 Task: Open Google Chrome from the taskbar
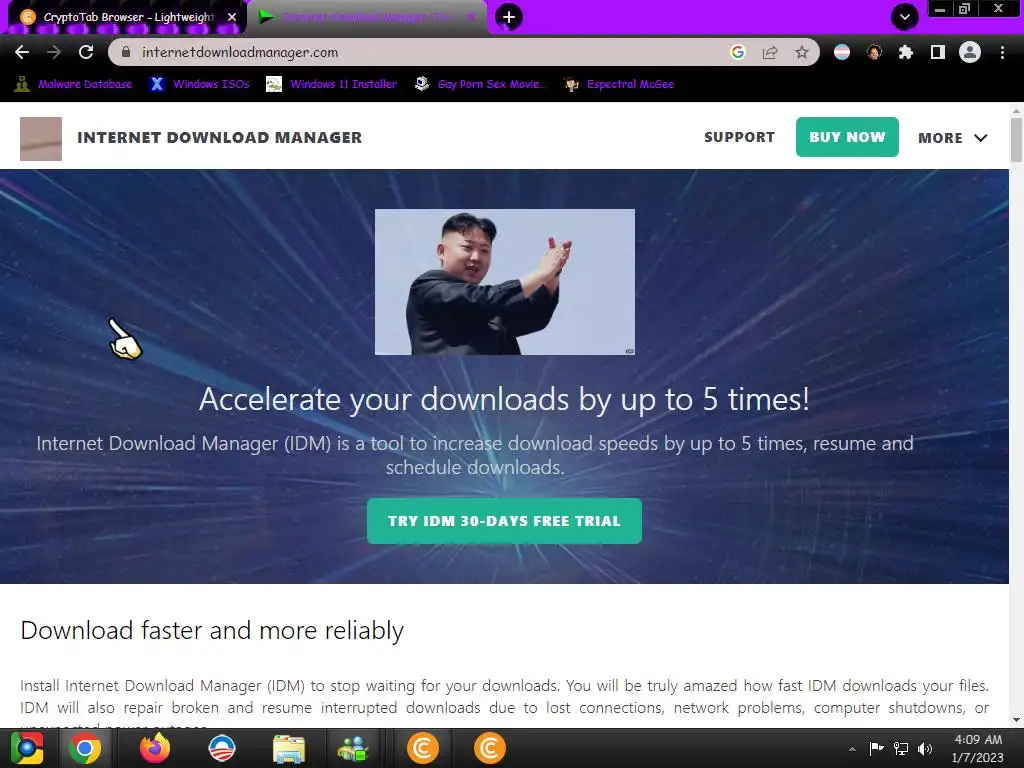point(85,748)
